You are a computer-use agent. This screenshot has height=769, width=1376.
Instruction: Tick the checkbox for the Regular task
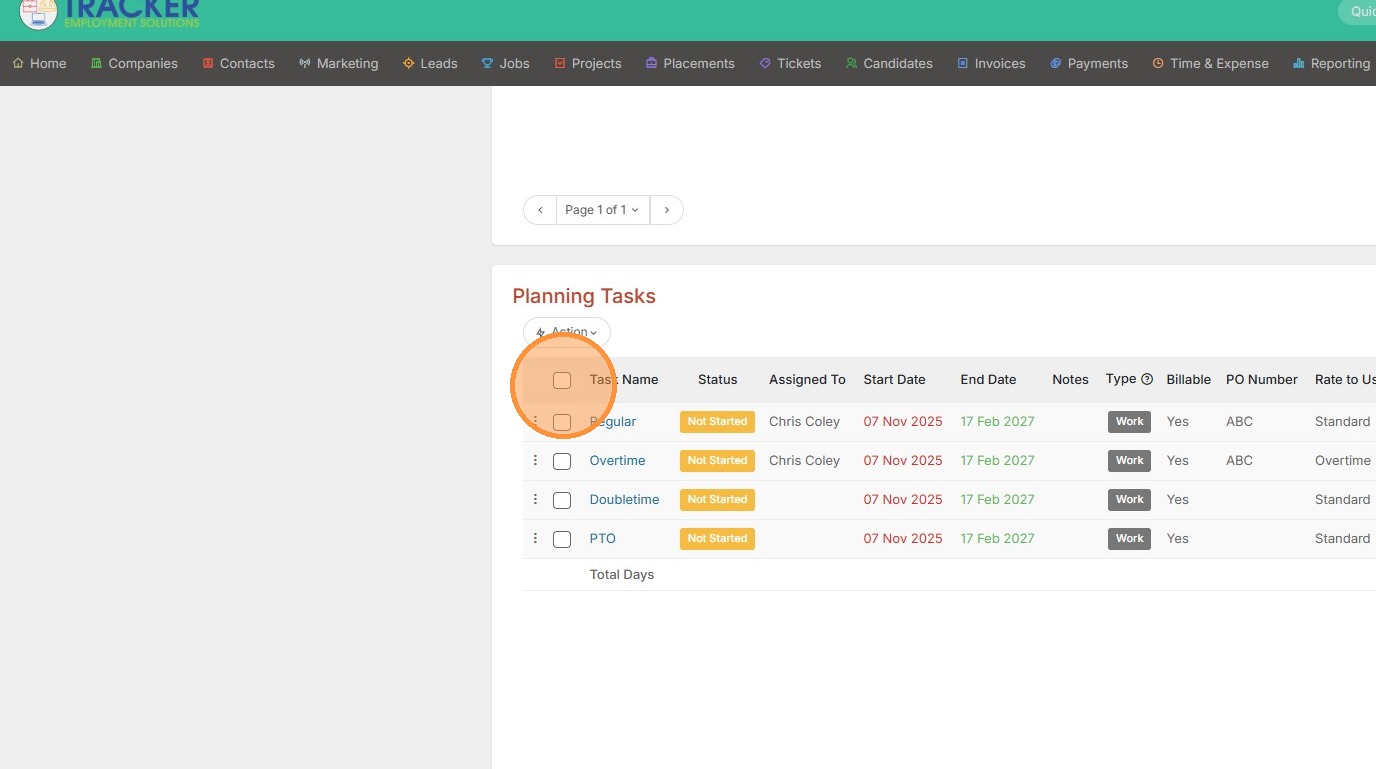pos(562,422)
